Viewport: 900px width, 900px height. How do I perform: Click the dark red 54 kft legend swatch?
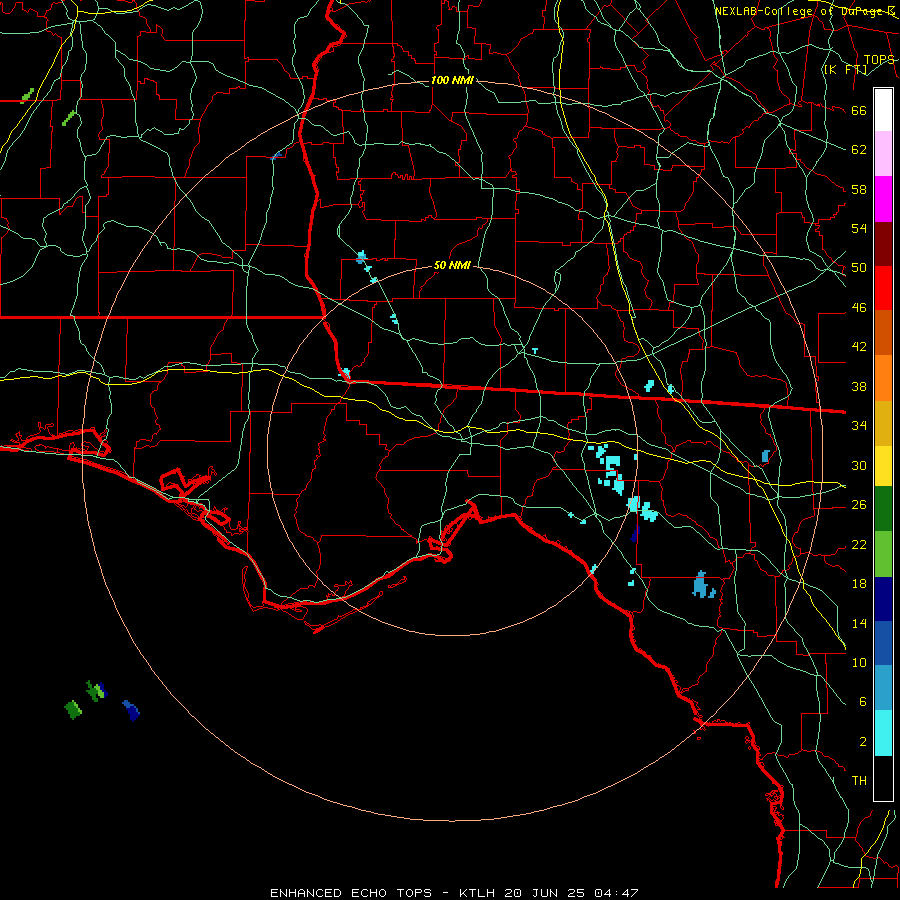tap(883, 244)
